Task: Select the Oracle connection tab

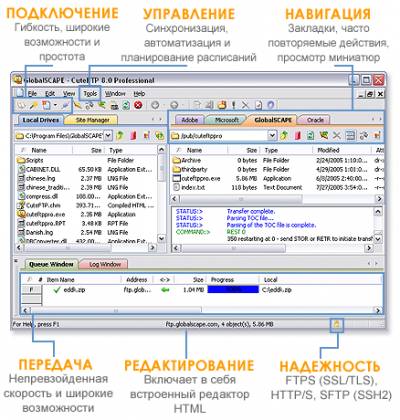Action: coord(315,120)
